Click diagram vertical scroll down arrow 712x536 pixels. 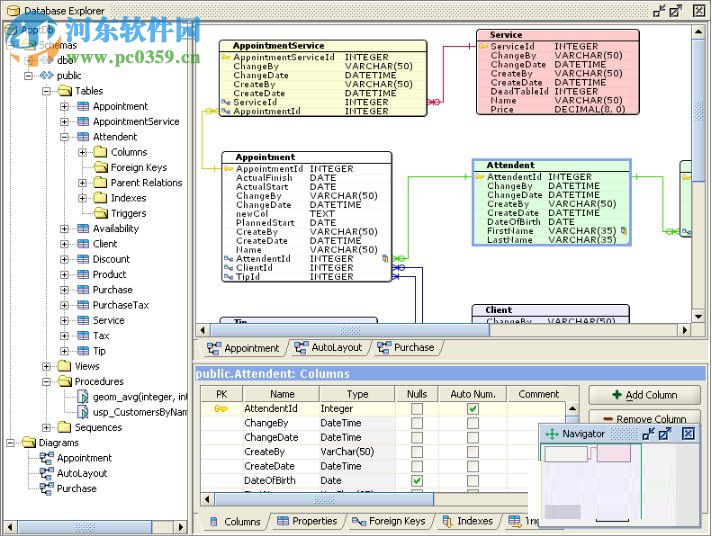click(x=698, y=317)
